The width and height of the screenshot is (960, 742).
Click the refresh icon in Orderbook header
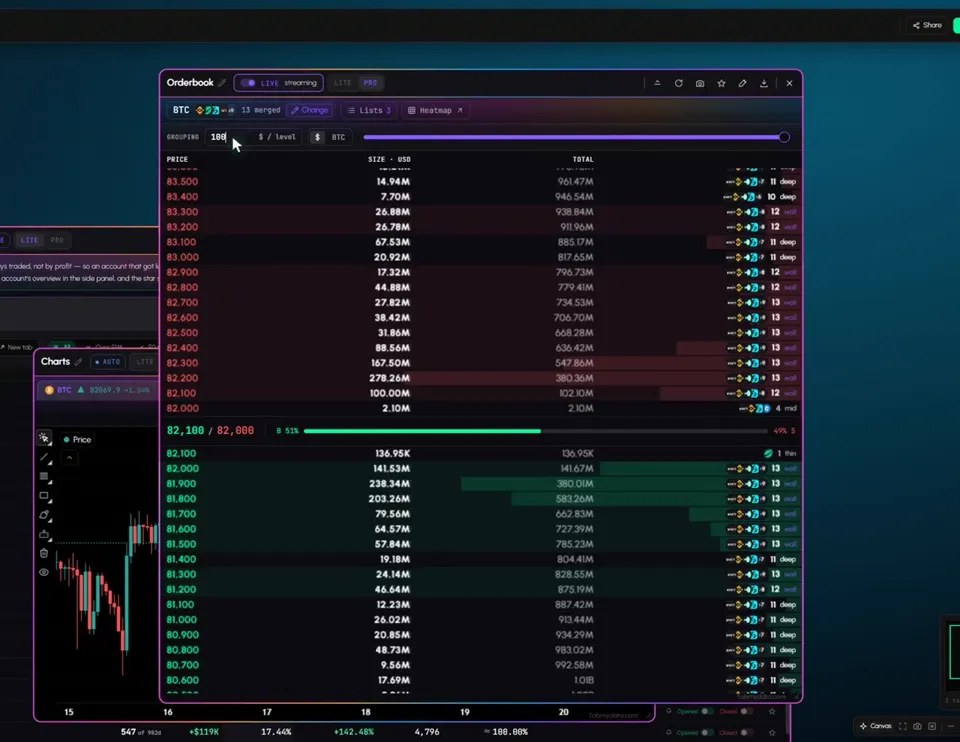678,83
